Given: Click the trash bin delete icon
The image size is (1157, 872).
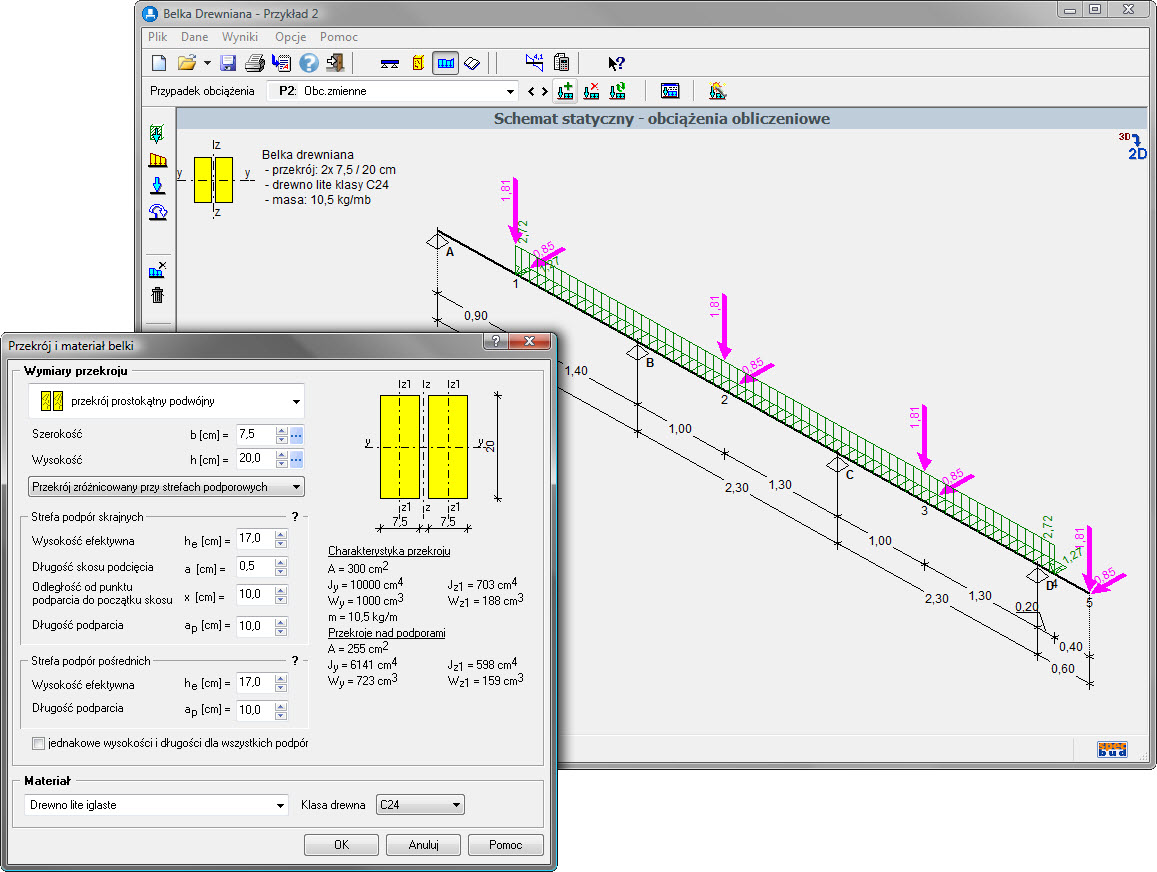Looking at the screenshot, I should (157, 295).
